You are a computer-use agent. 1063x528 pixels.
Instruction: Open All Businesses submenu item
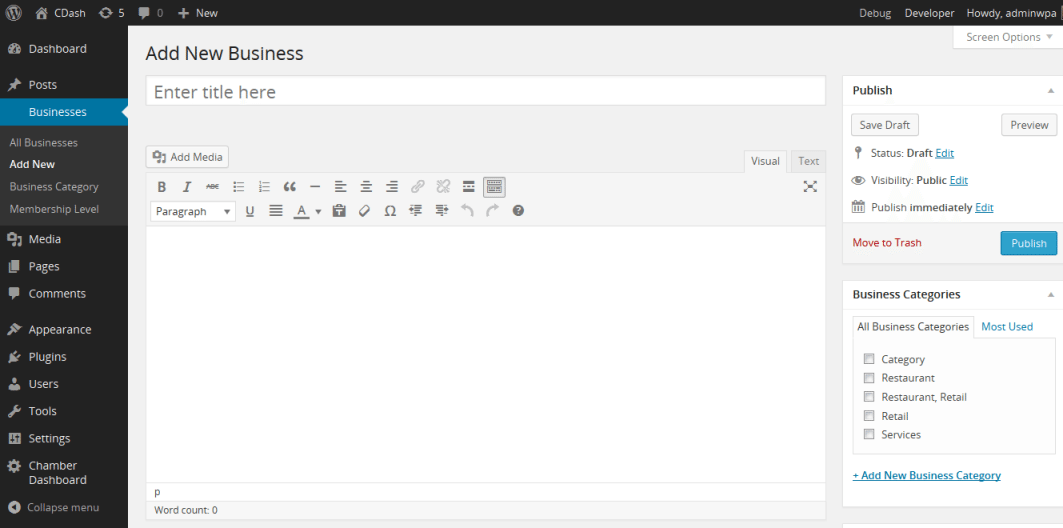43,143
